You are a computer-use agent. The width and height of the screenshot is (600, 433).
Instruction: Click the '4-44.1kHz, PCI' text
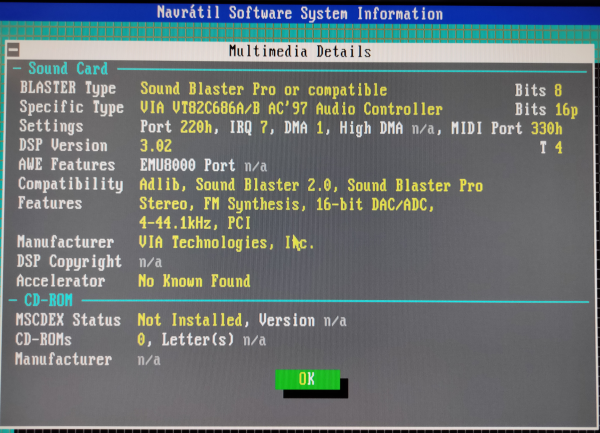[x=195, y=223]
